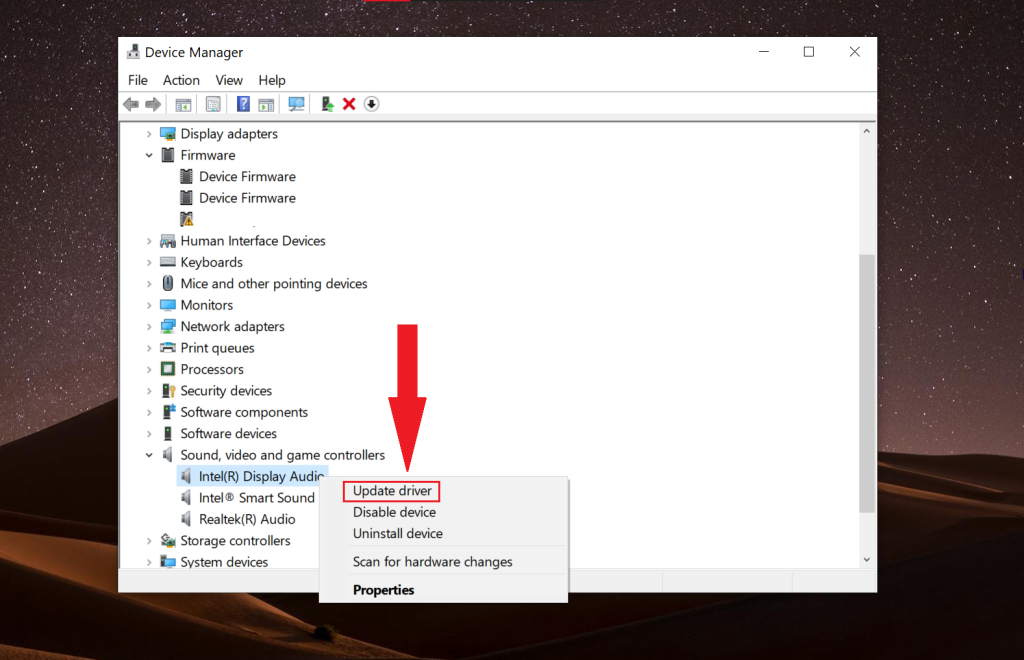Expand the Network adapters category
This screenshot has width=1024, height=660.
point(150,326)
